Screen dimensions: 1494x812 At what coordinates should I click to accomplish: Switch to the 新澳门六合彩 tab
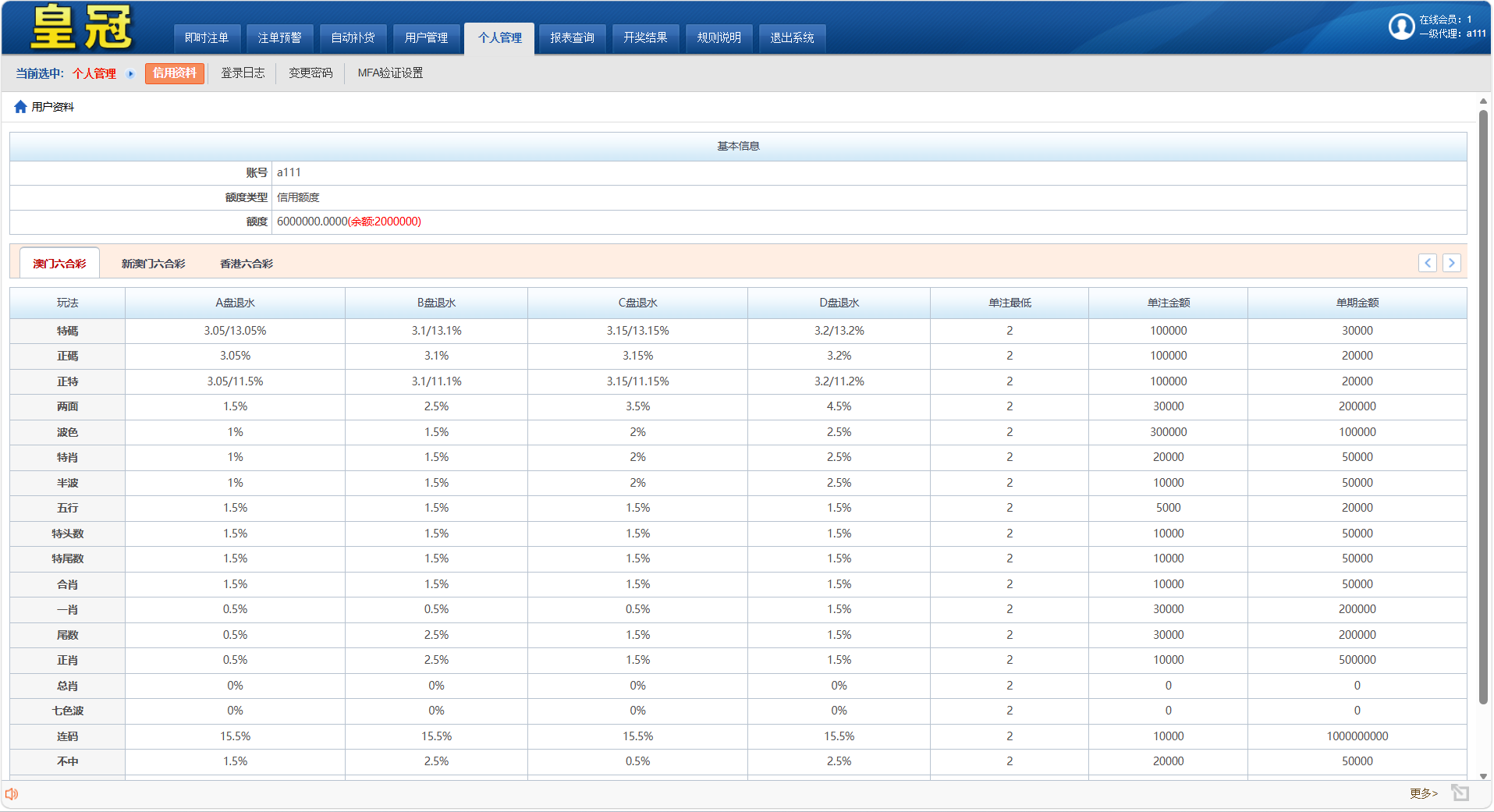coord(153,264)
